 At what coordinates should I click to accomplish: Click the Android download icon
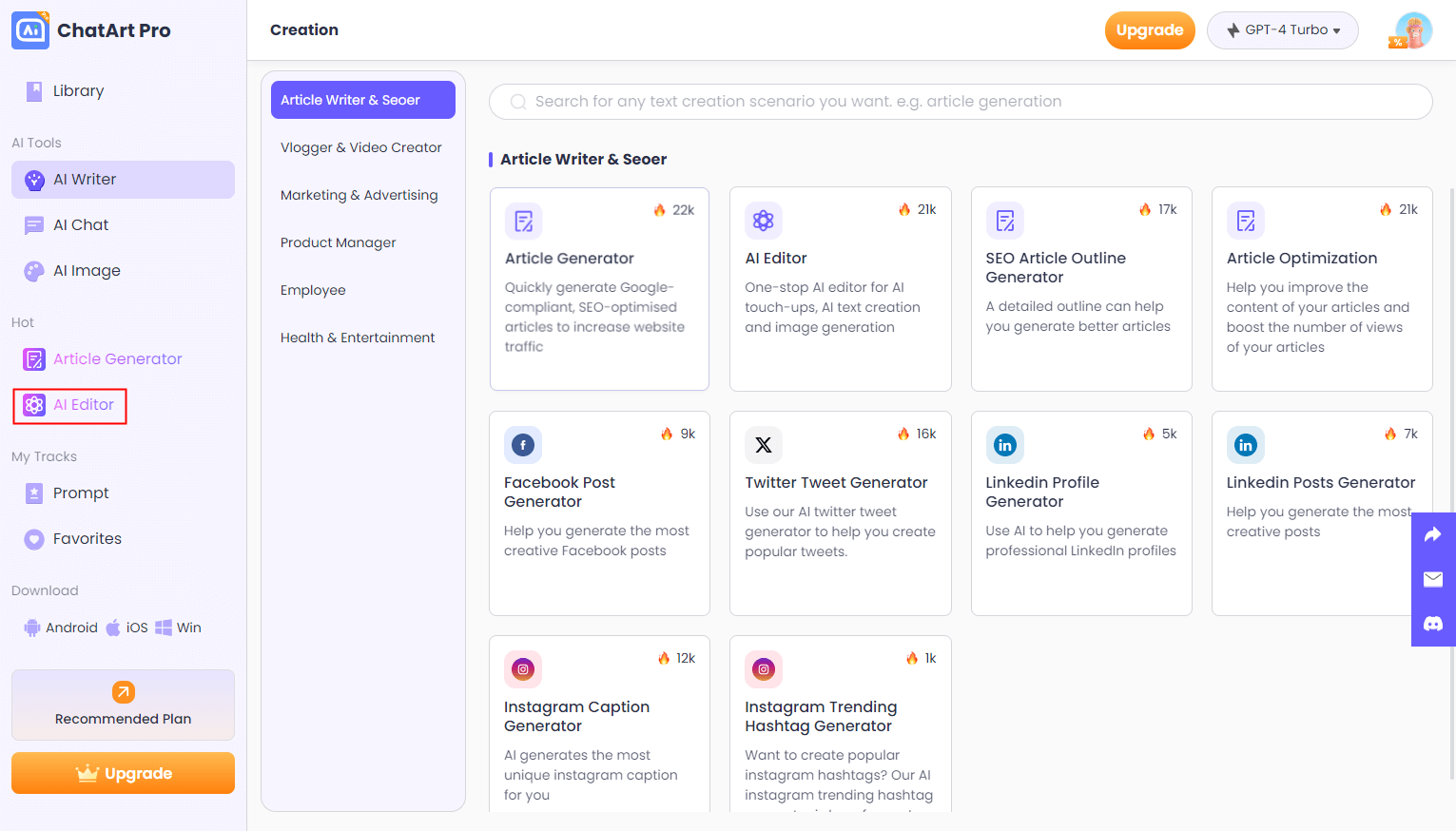[32, 628]
